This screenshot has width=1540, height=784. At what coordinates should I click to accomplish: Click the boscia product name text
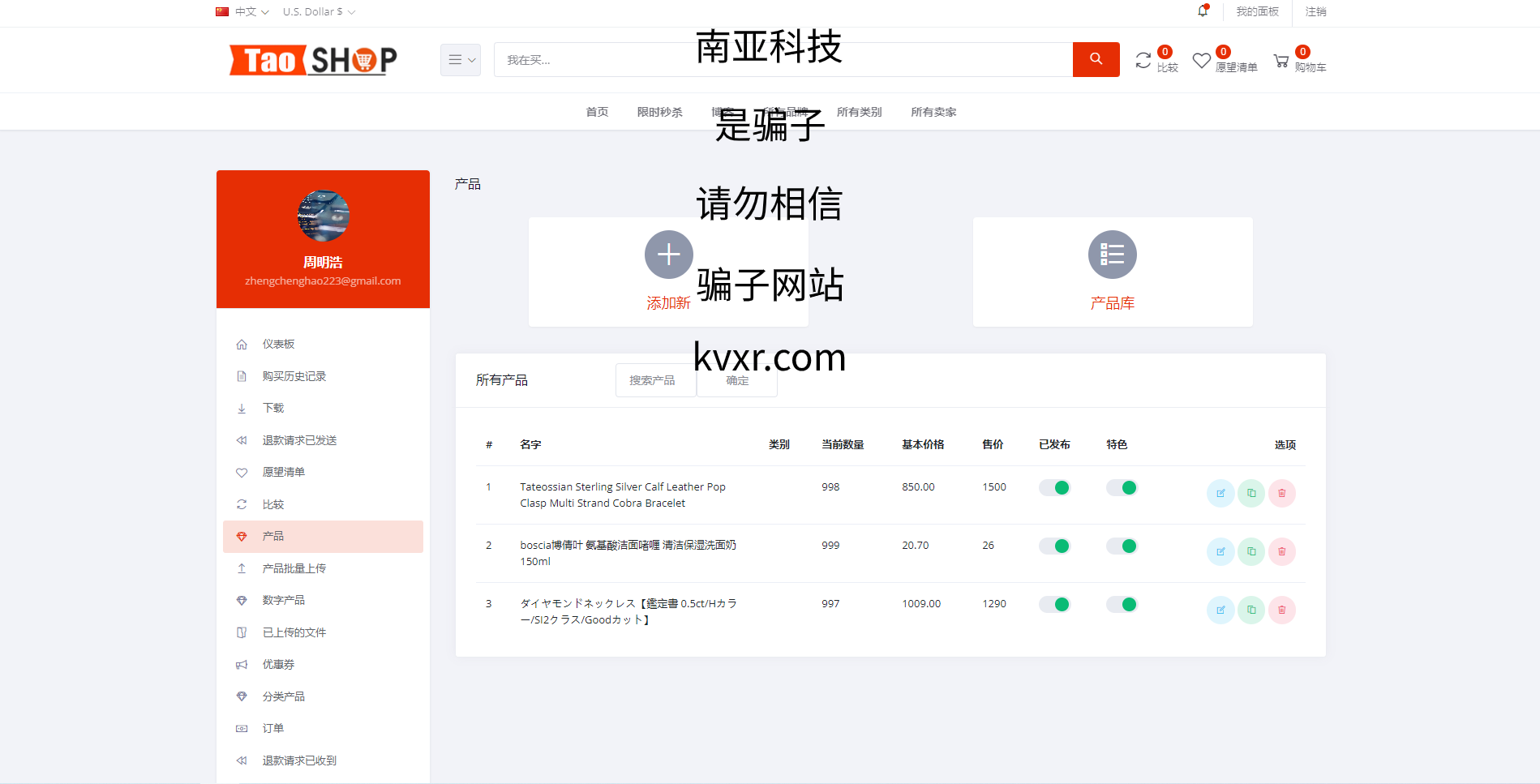point(628,553)
